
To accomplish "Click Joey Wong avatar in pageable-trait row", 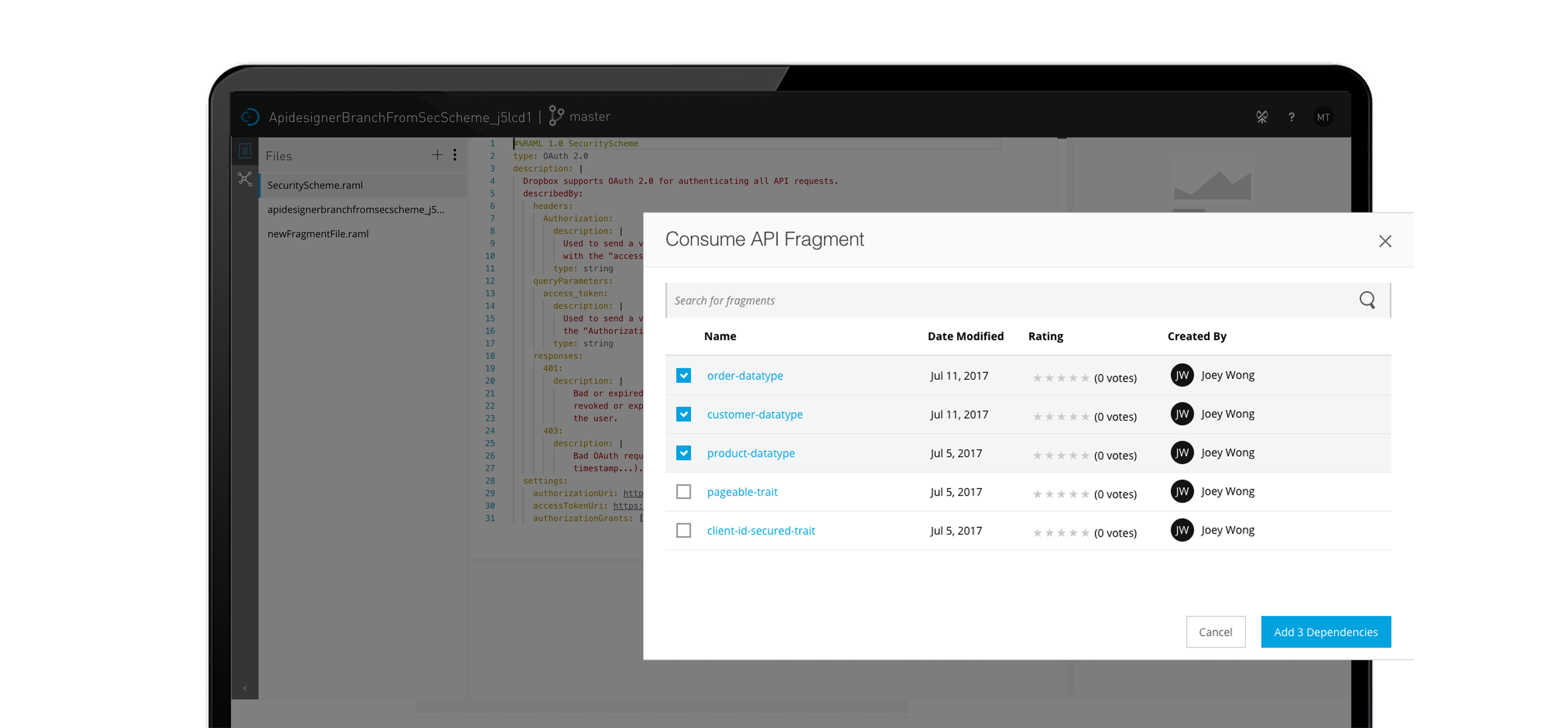I will pyautogui.click(x=1182, y=492).
